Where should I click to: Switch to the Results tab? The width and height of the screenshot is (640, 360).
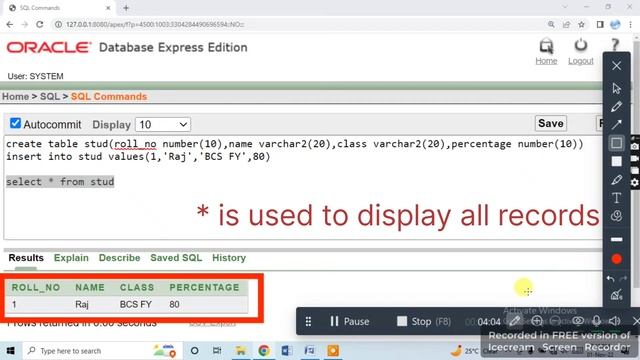tap(26, 258)
